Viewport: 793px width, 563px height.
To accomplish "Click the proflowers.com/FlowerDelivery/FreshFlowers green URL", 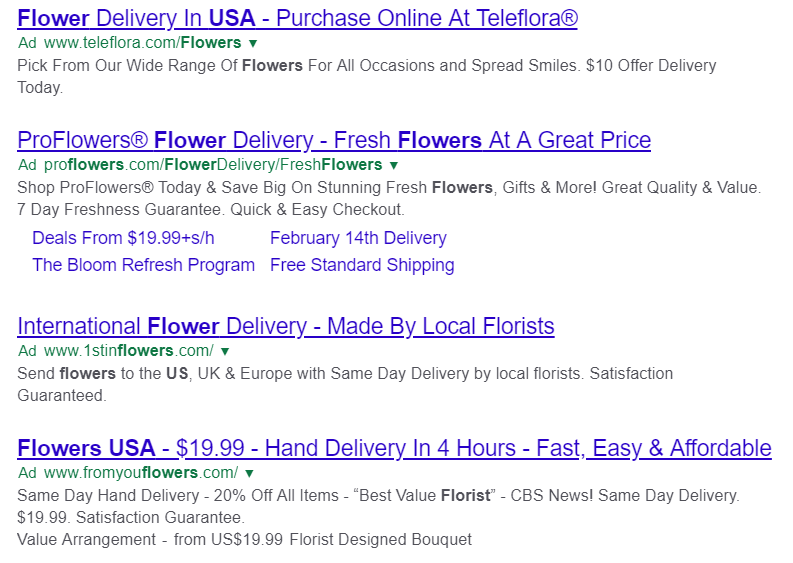I will pyautogui.click(x=212, y=165).
